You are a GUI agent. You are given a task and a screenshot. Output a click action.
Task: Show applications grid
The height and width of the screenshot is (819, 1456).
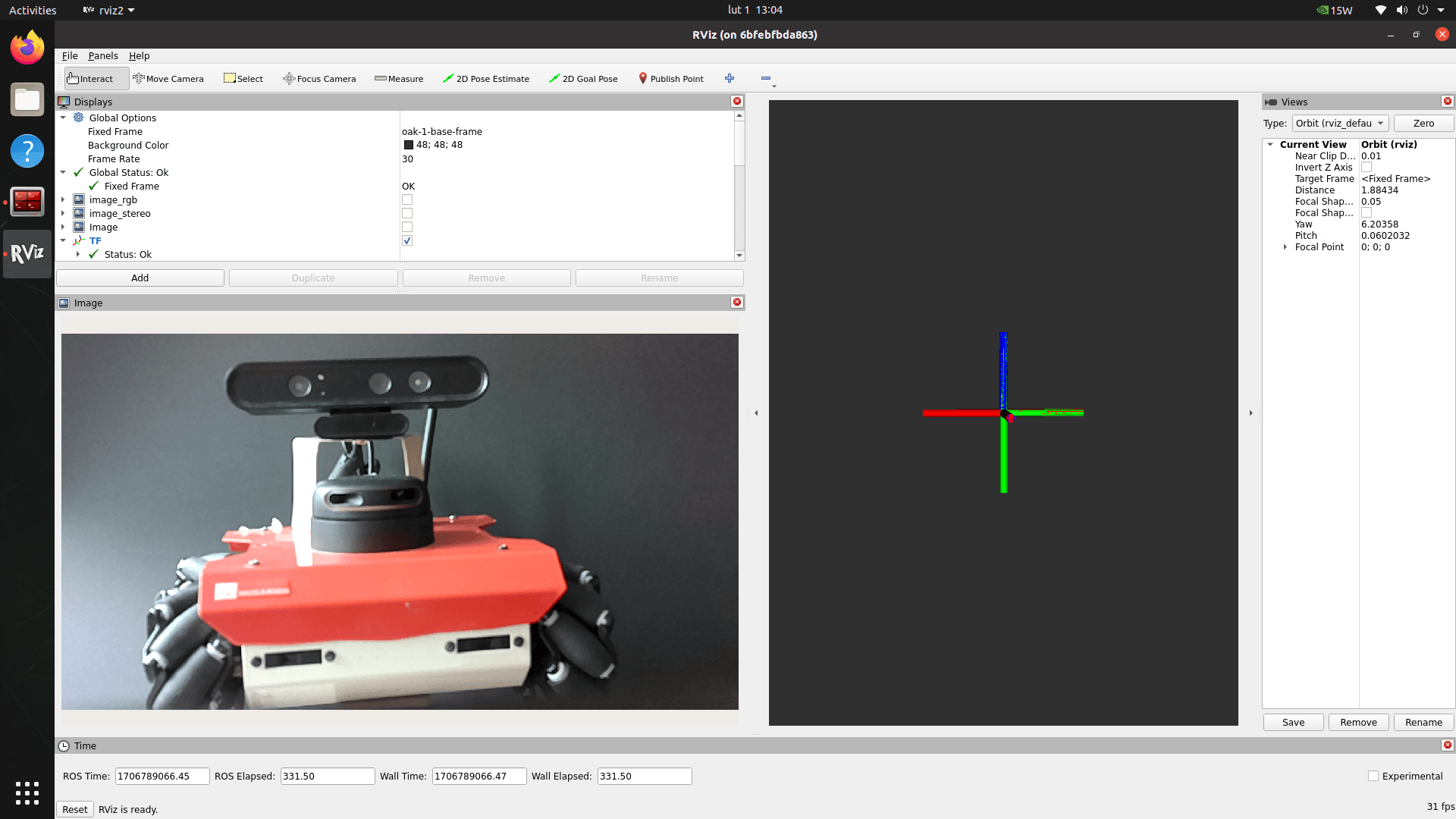[x=27, y=793]
